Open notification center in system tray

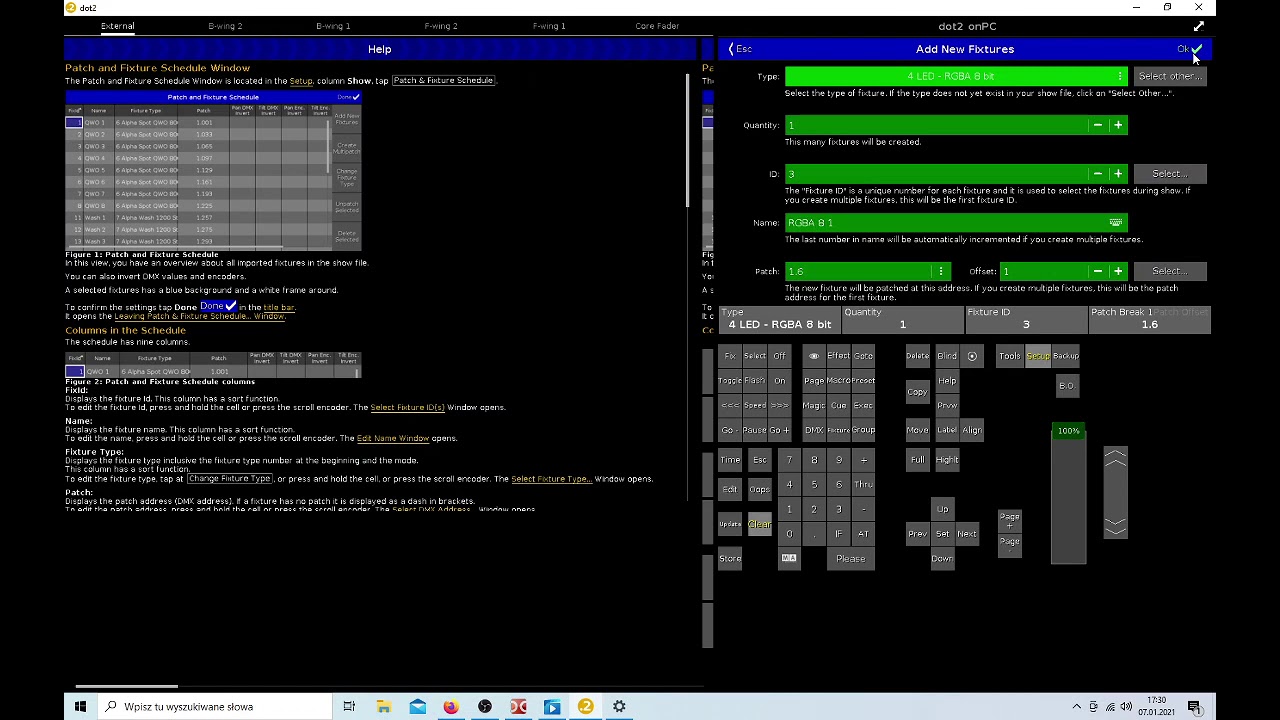pyautogui.click(x=1195, y=706)
